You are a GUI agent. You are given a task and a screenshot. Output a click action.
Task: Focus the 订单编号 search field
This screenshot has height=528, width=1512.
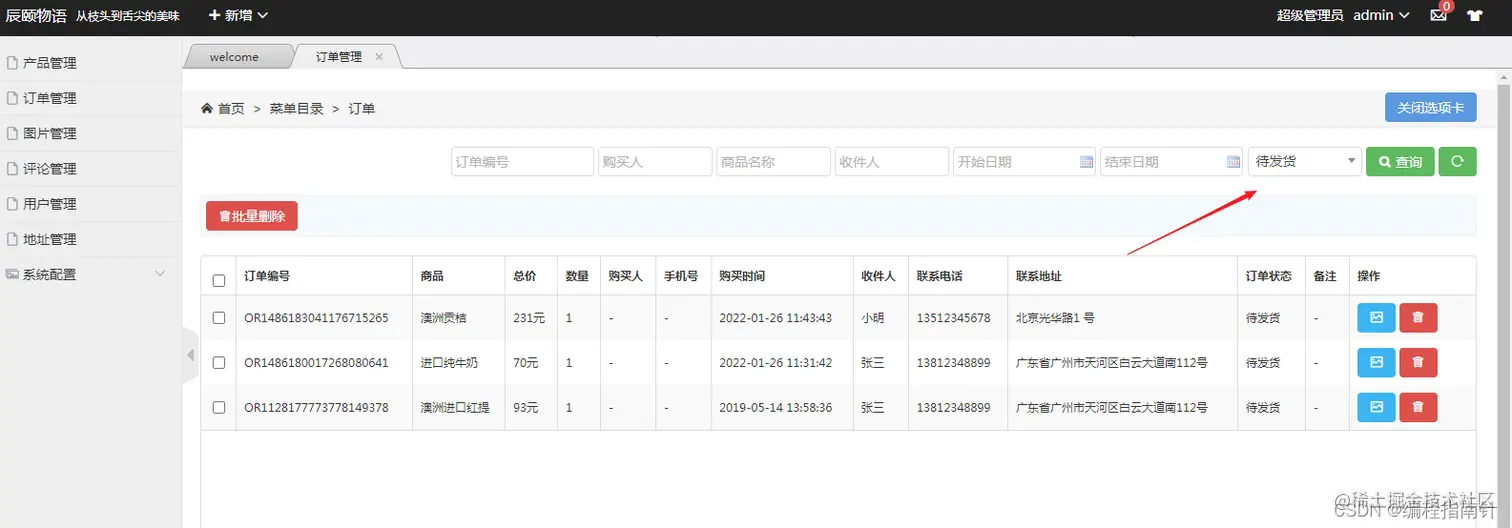[x=523, y=161]
